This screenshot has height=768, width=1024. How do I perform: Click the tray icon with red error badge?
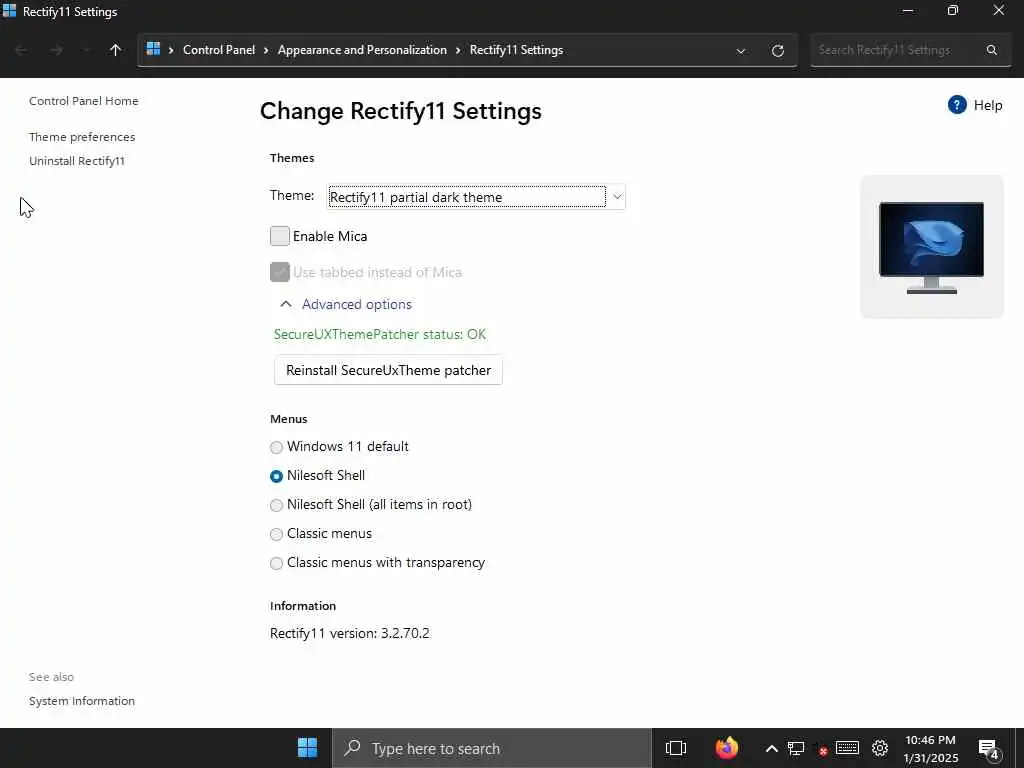click(x=821, y=749)
